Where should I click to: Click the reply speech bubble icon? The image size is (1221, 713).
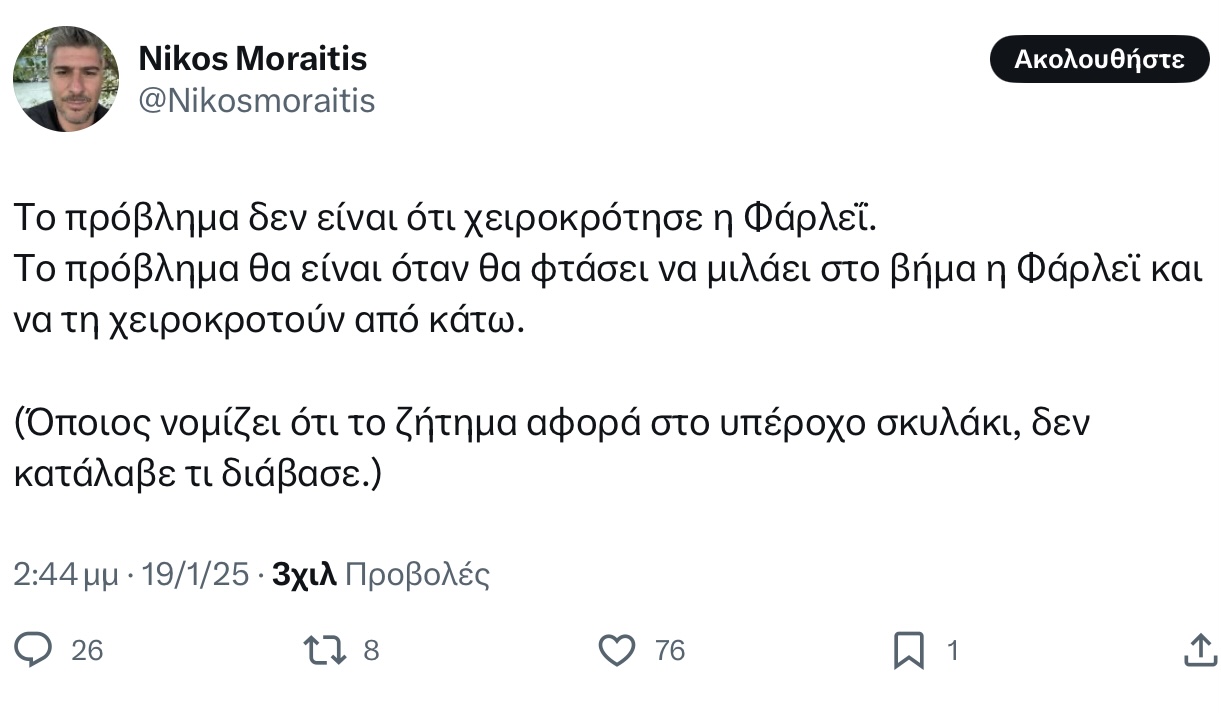(x=34, y=651)
